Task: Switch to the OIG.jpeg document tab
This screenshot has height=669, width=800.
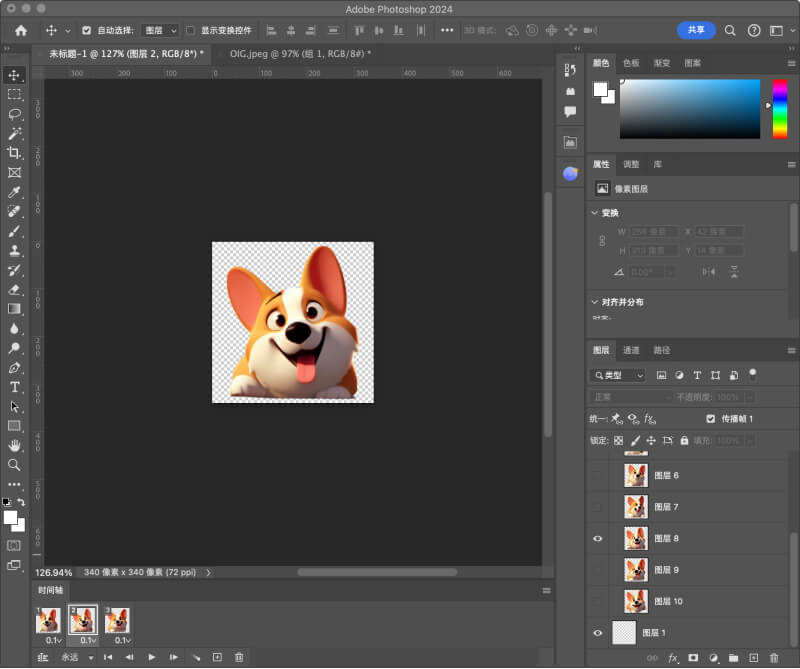Action: click(299, 54)
